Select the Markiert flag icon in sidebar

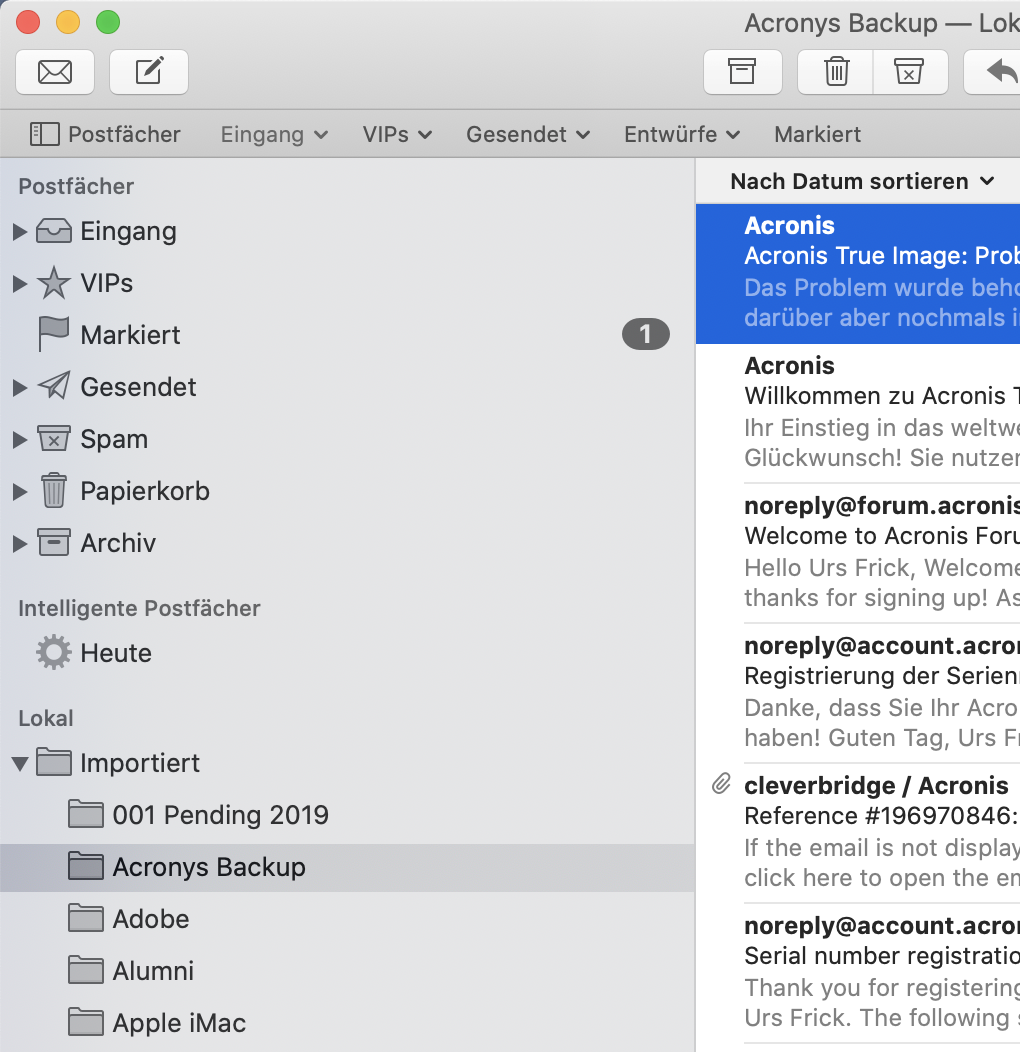(x=54, y=334)
